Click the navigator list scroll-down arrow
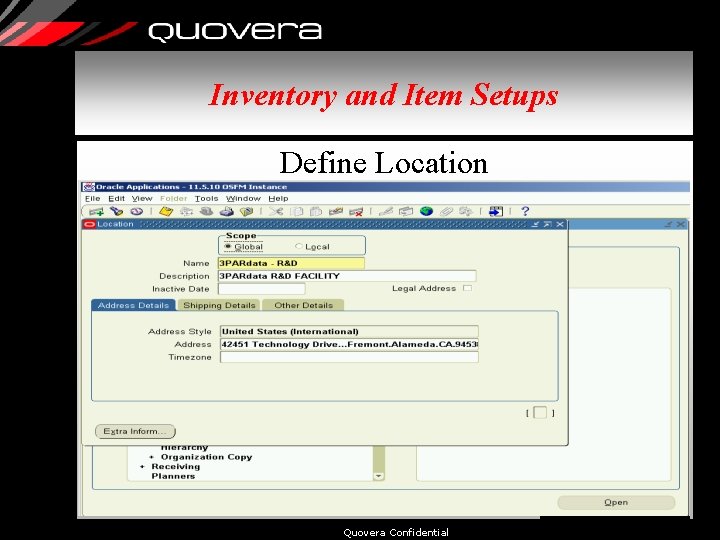Viewport: 720px width, 540px height. (x=378, y=476)
